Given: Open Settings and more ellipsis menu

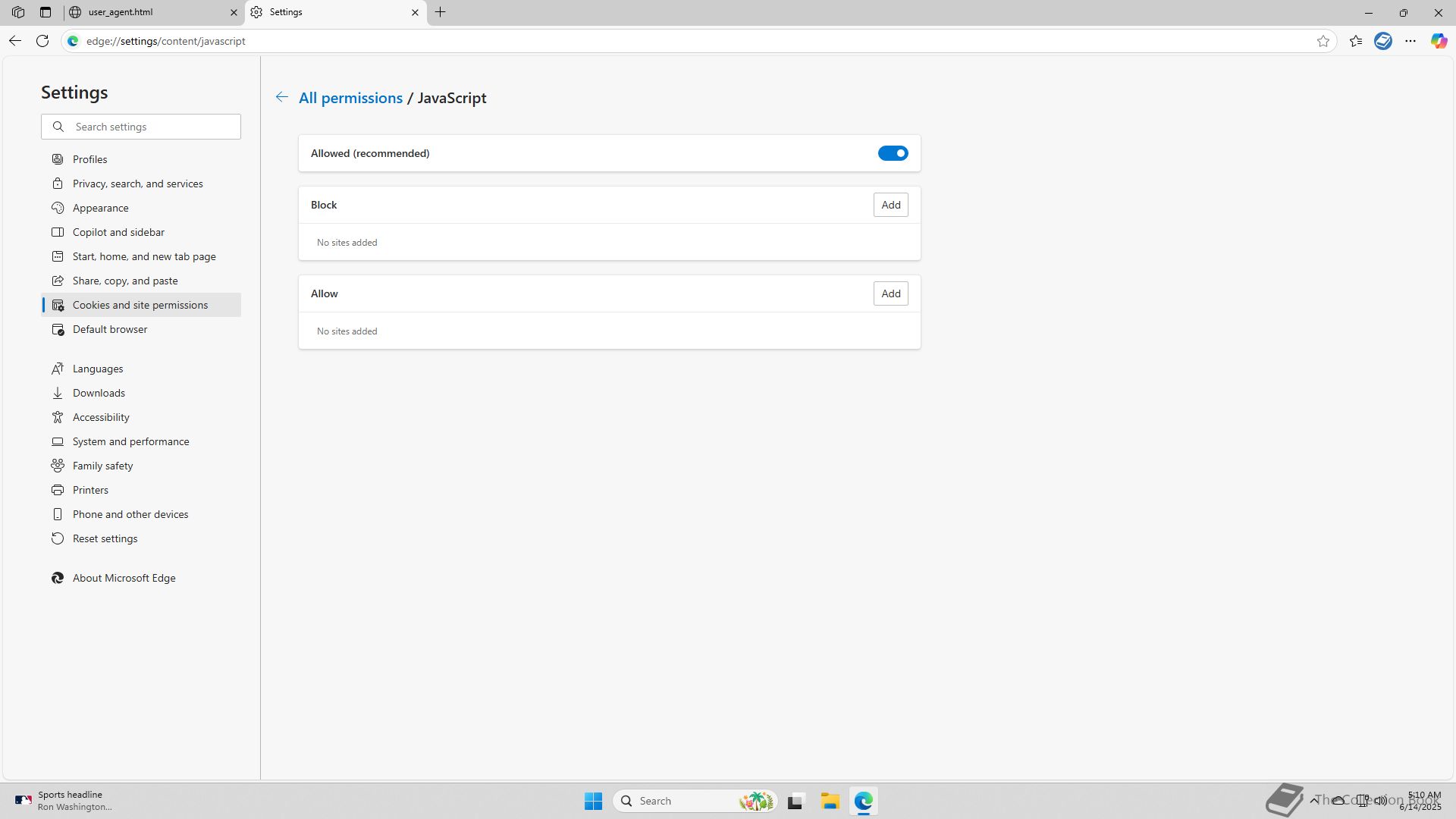Looking at the screenshot, I should (1410, 41).
